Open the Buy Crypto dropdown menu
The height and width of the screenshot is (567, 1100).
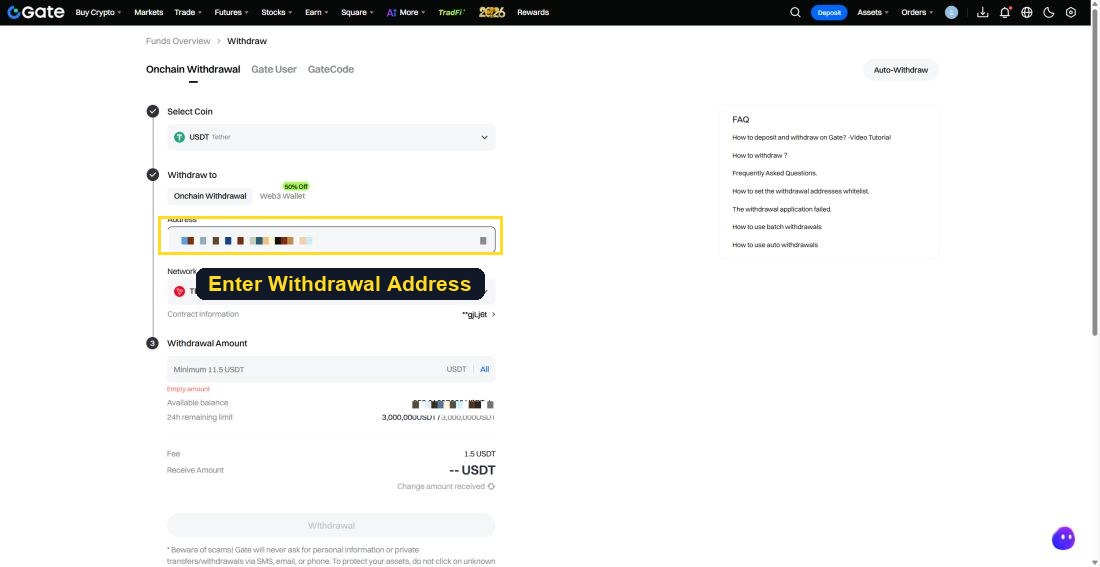click(98, 12)
